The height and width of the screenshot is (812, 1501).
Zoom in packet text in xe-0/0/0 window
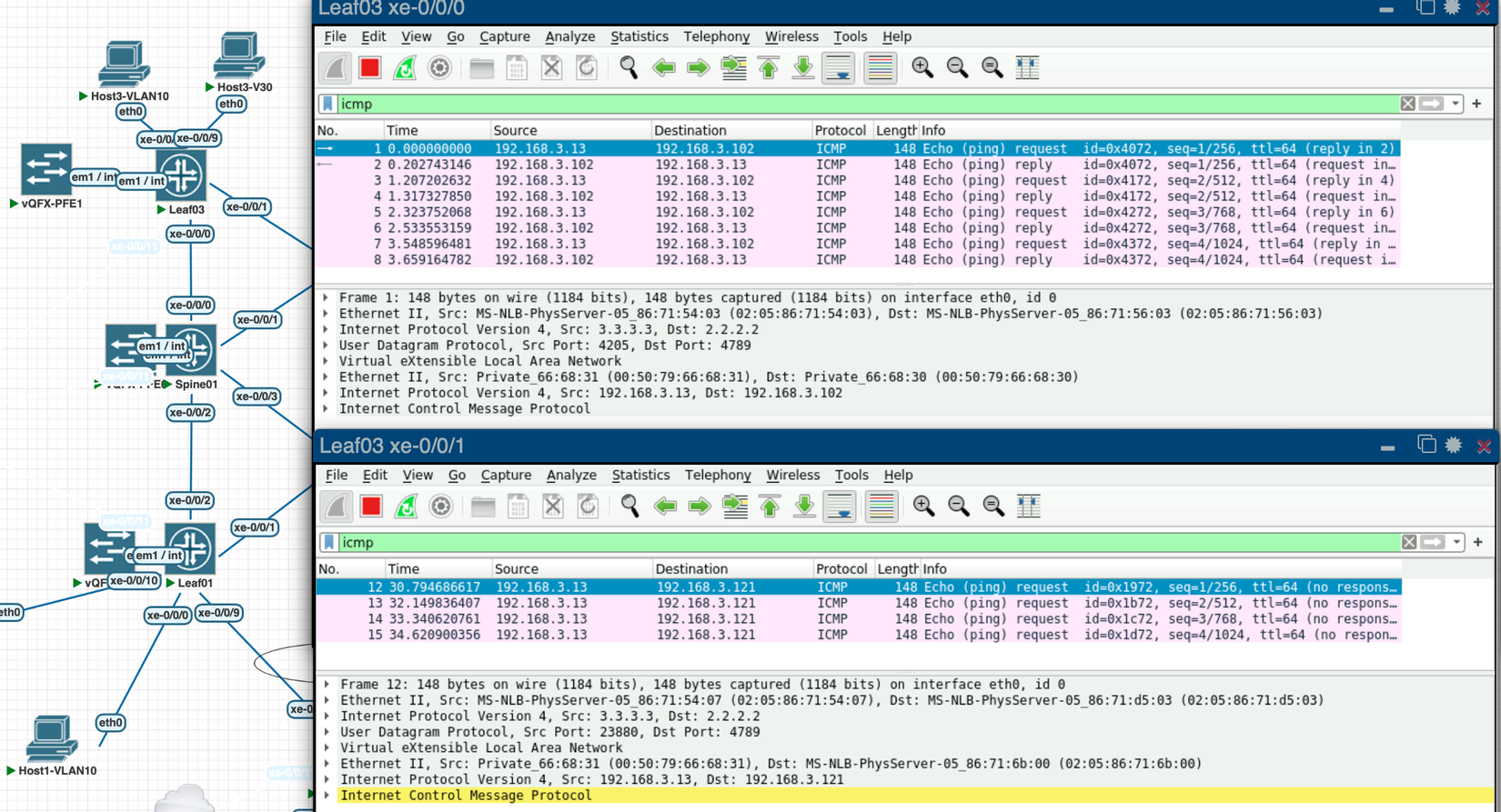922,68
